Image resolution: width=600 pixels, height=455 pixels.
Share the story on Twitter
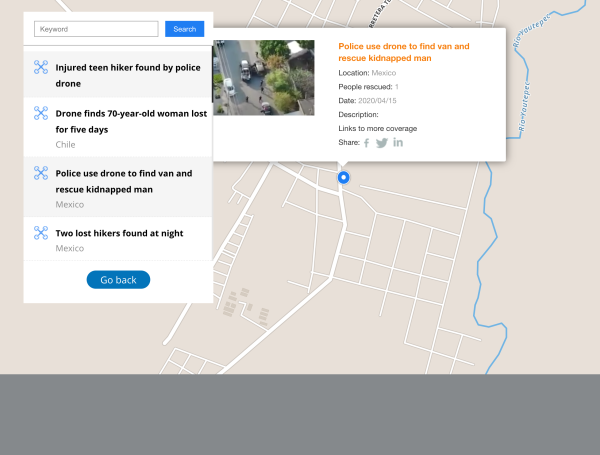pos(381,143)
